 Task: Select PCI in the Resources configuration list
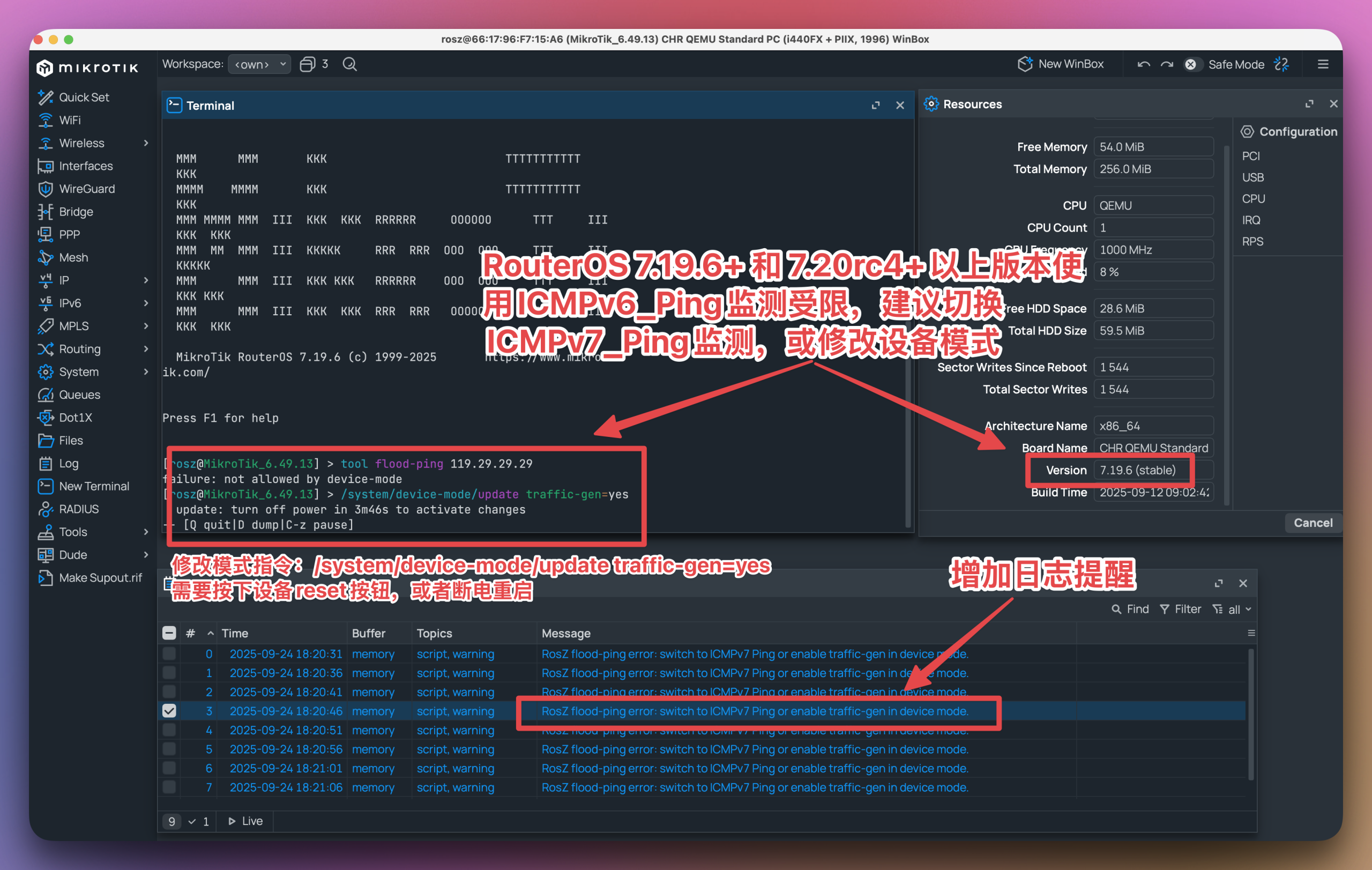pyautogui.click(x=1251, y=156)
